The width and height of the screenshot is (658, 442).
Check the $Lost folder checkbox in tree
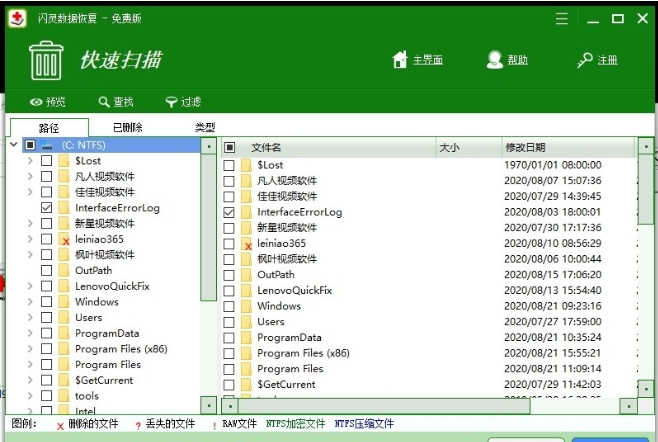[47, 161]
